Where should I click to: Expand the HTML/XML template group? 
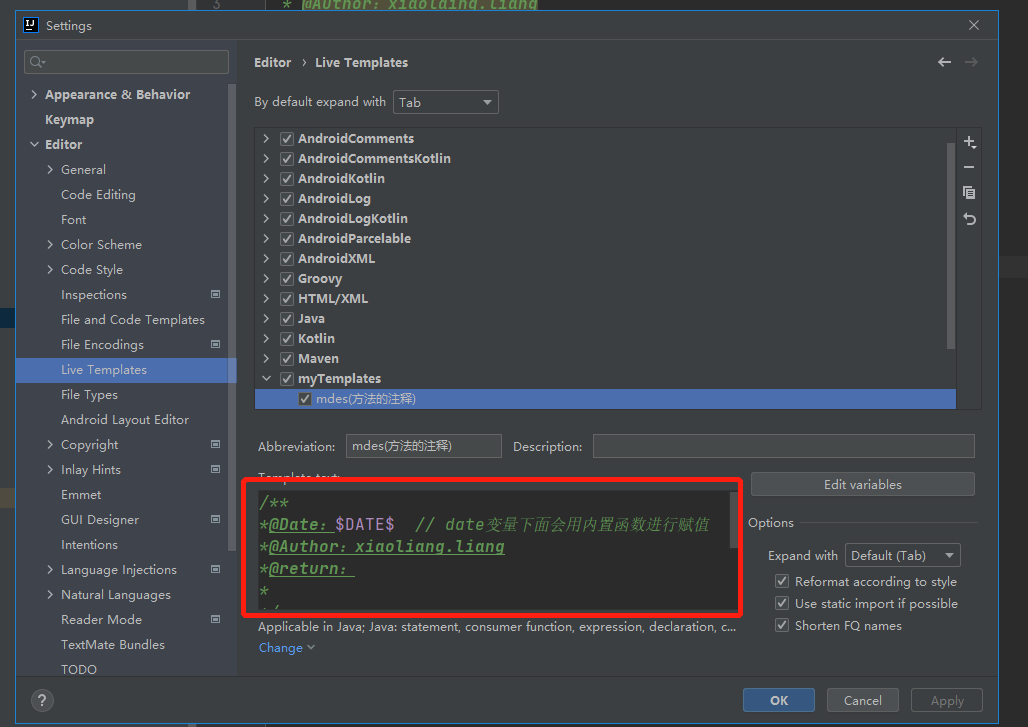266,299
